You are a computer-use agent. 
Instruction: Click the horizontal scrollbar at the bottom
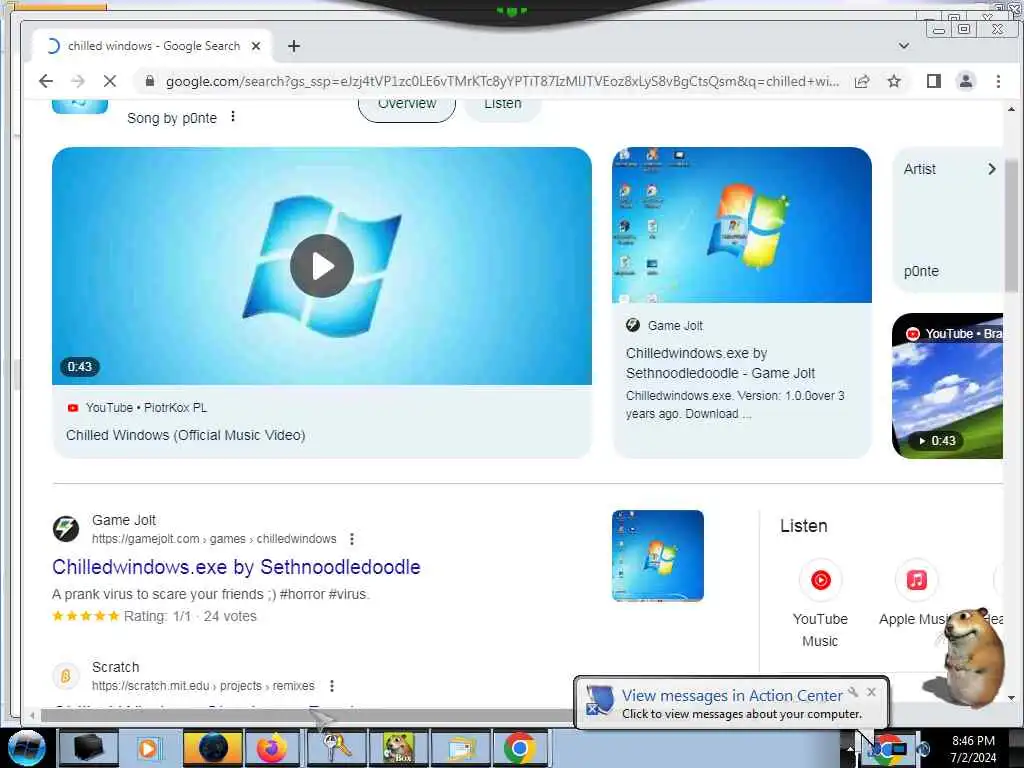[x=307, y=716]
